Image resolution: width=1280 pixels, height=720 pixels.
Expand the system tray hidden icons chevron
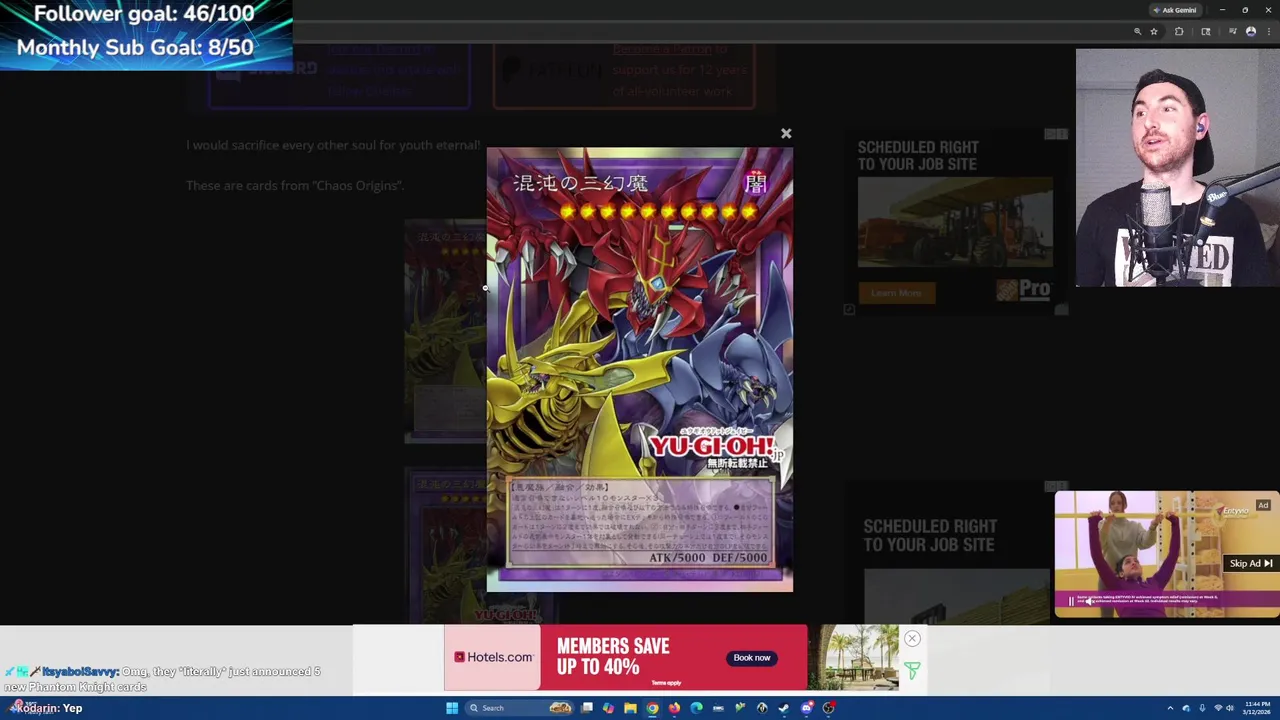point(1170,708)
